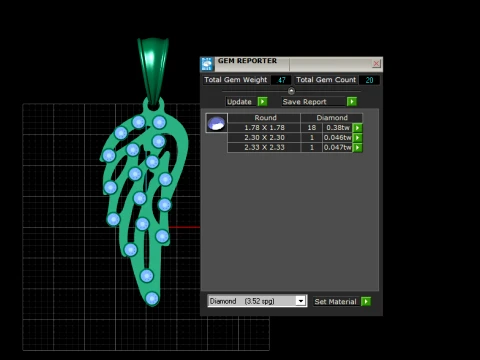The height and width of the screenshot is (360, 480).
Task: Click the GEM REPORTER title bar
Action: [x=292, y=64]
